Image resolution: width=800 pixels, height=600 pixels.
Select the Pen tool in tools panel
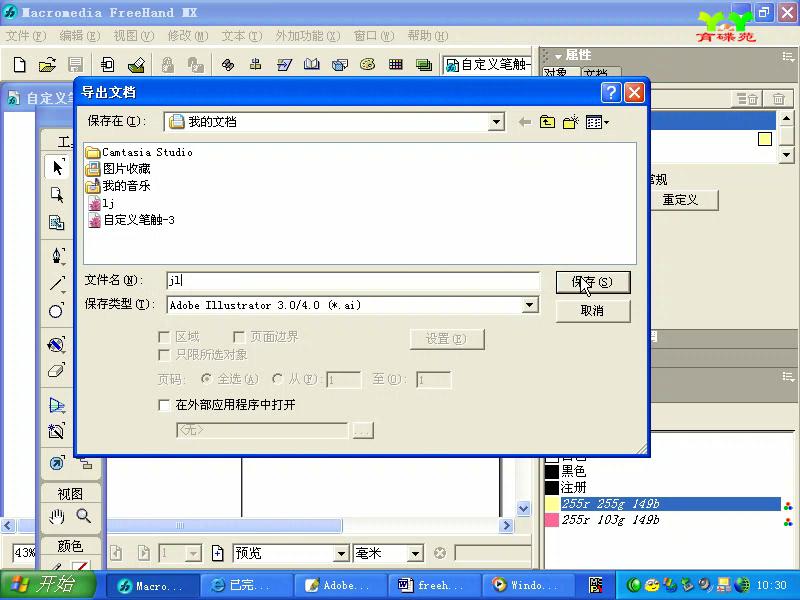pos(57,255)
